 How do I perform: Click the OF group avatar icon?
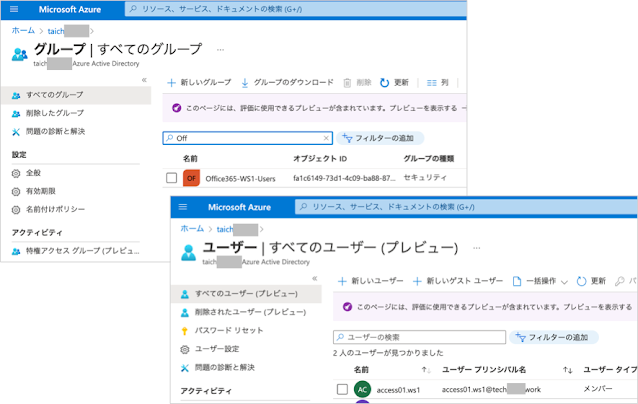[x=191, y=178]
